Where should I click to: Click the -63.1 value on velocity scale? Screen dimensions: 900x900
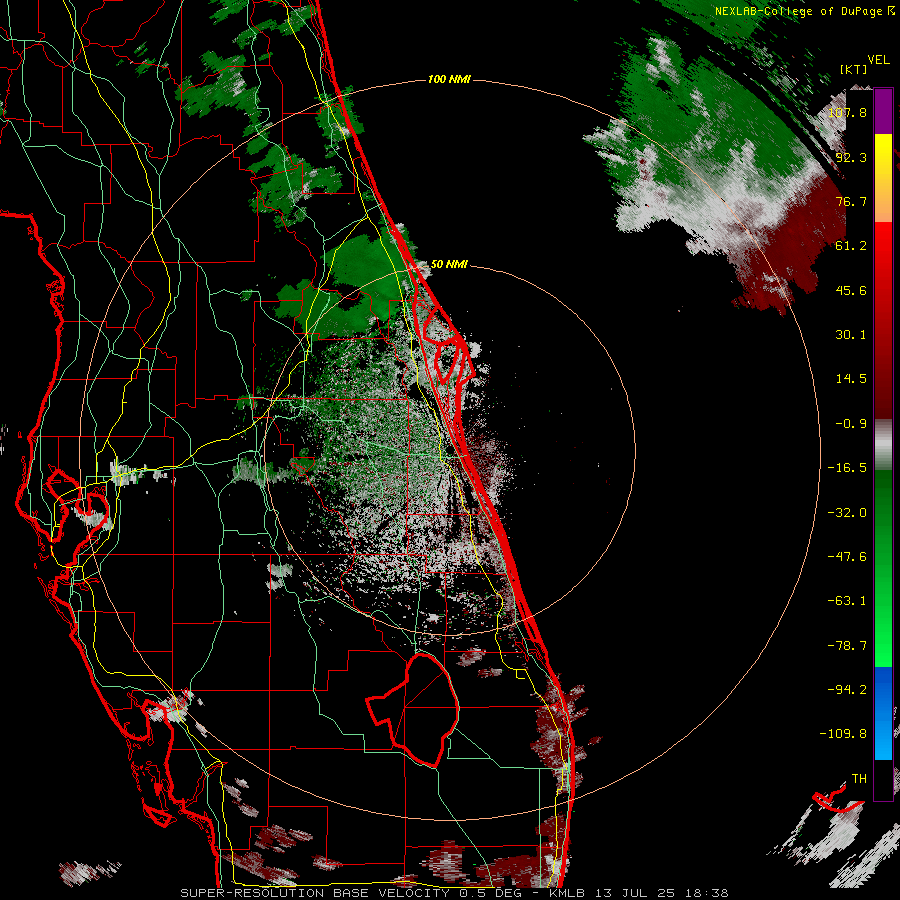point(847,601)
